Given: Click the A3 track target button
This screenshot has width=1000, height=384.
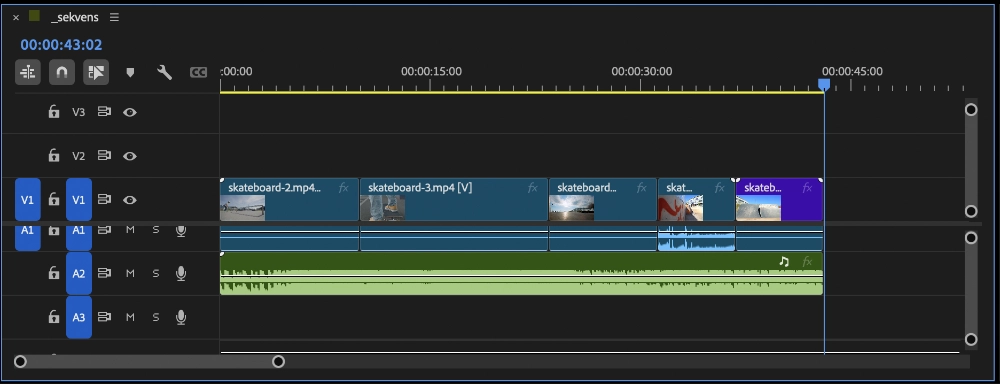Looking at the screenshot, I should coord(78,317).
